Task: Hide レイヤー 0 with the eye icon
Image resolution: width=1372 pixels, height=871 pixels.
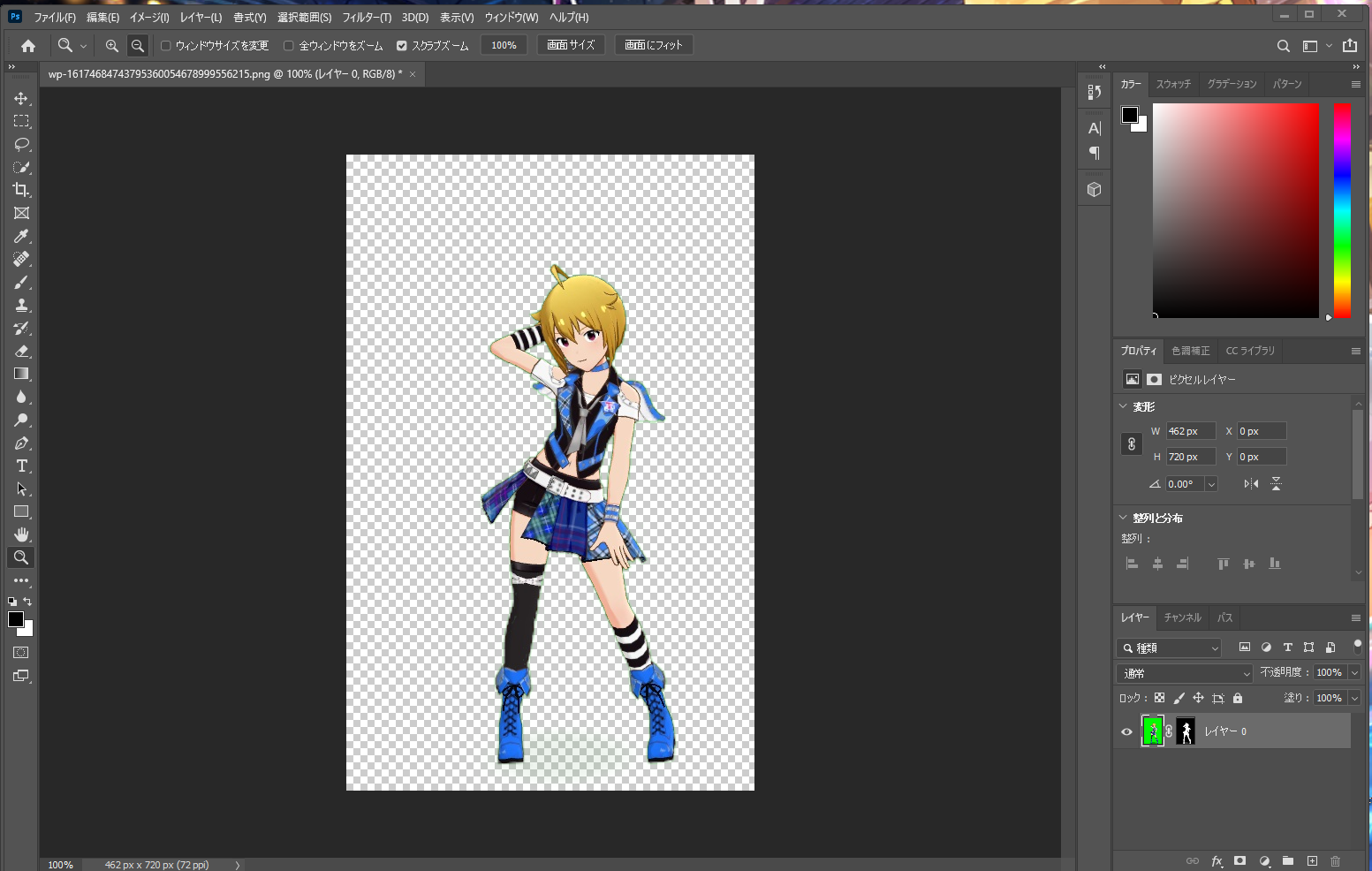Action: point(1126,731)
